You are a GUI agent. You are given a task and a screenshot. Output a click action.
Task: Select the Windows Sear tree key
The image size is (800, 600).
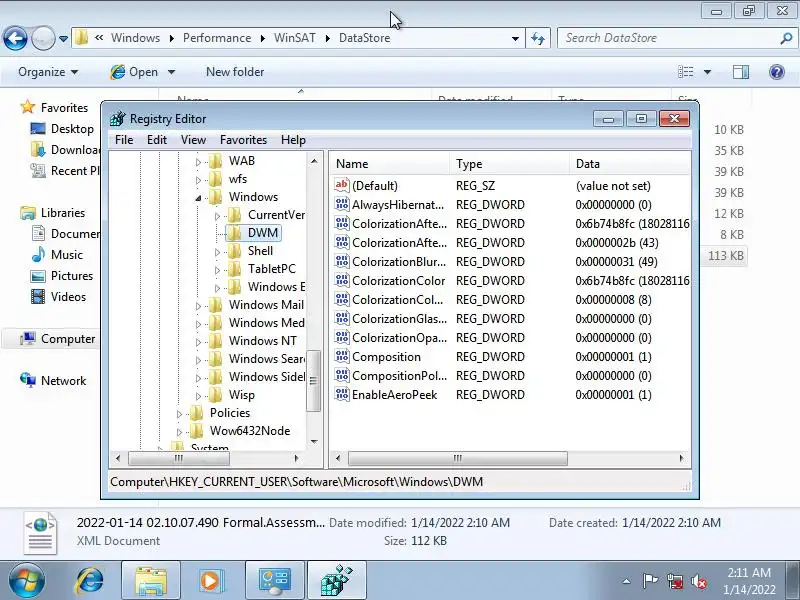266,359
